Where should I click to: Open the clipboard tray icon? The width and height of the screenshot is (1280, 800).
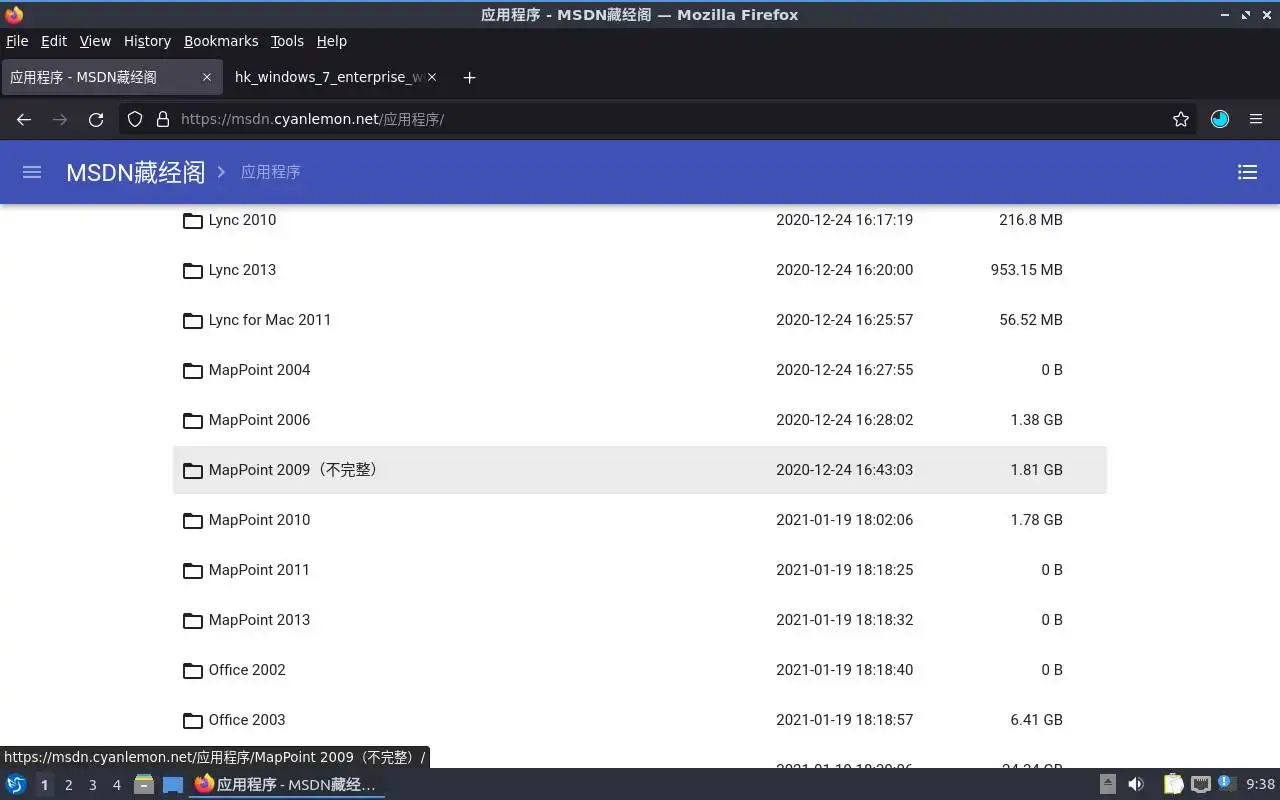(x=1173, y=784)
